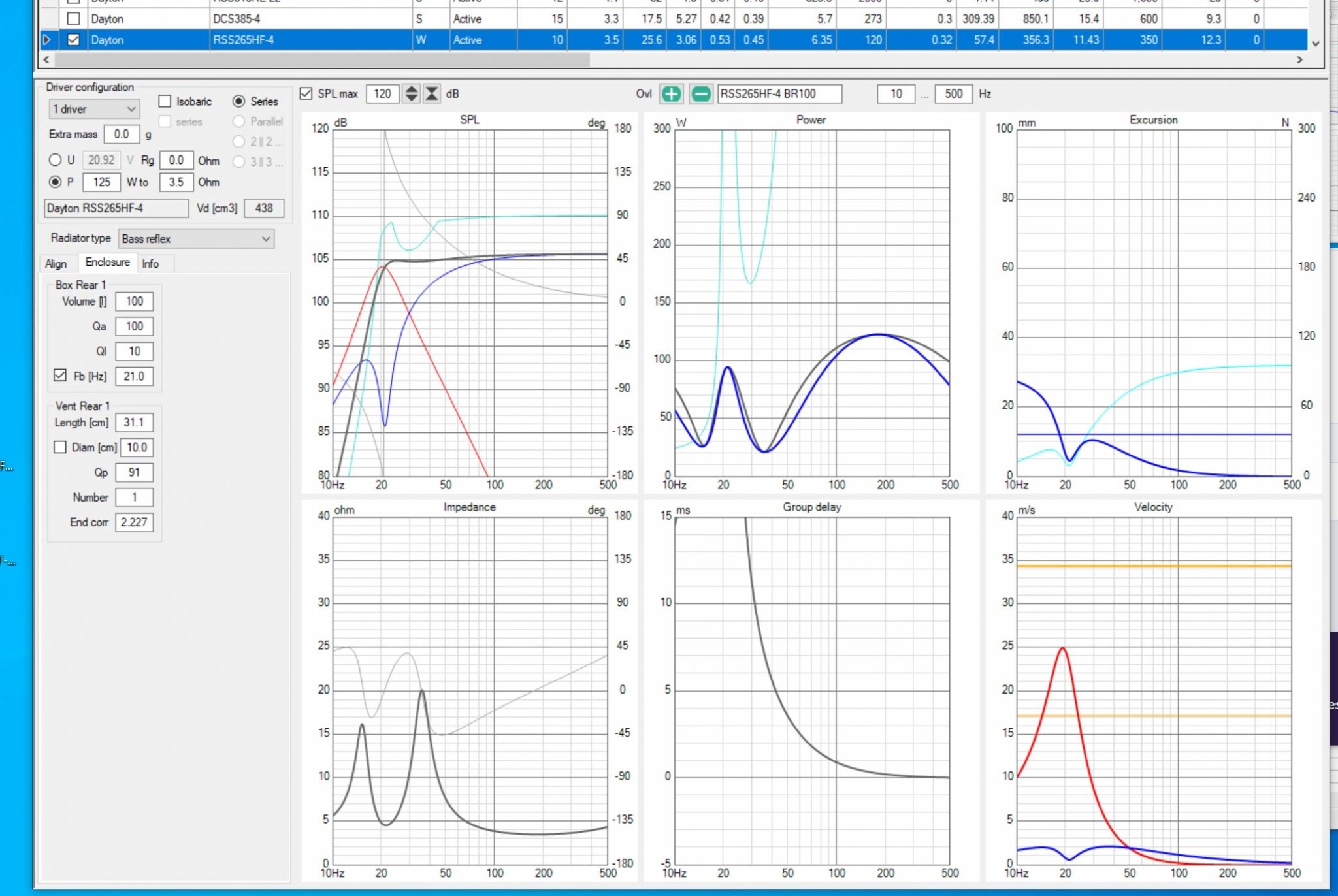This screenshot has width=1338, height=896.
Task: Add overlay with the green plus button
Action: (x=671, y=94)
